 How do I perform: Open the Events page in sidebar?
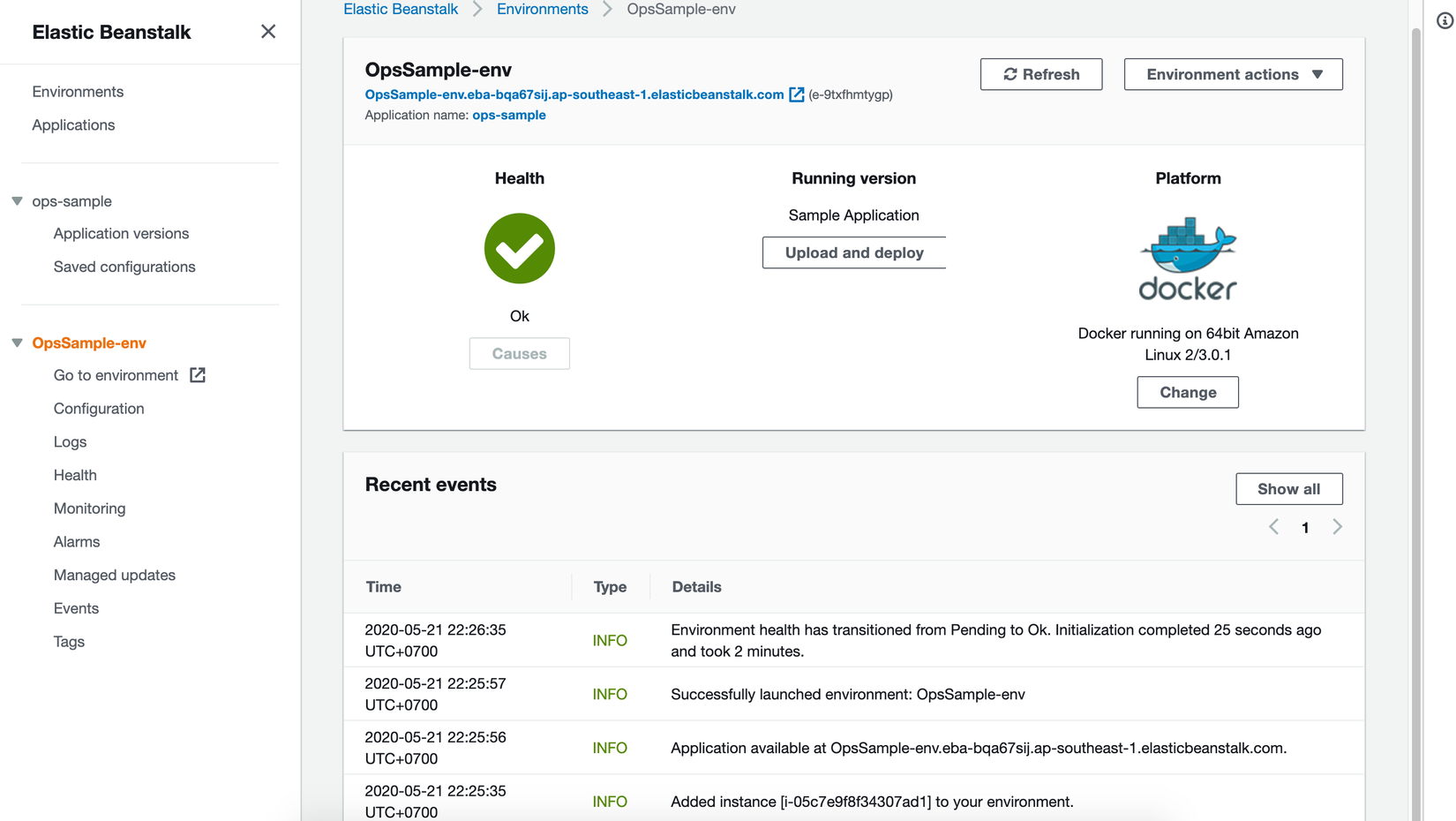point(76,608)
